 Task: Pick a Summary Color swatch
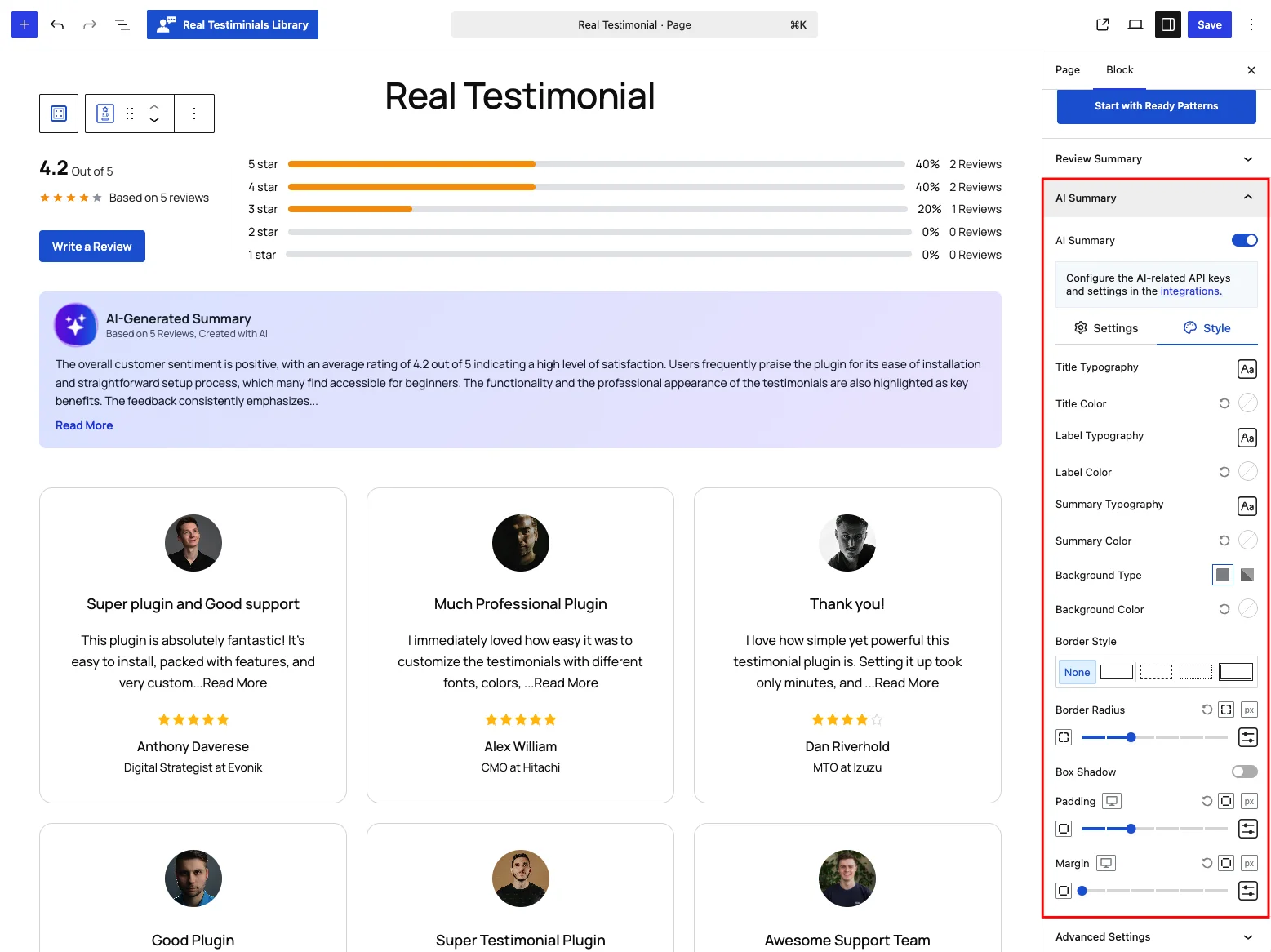pos(1248,540)
